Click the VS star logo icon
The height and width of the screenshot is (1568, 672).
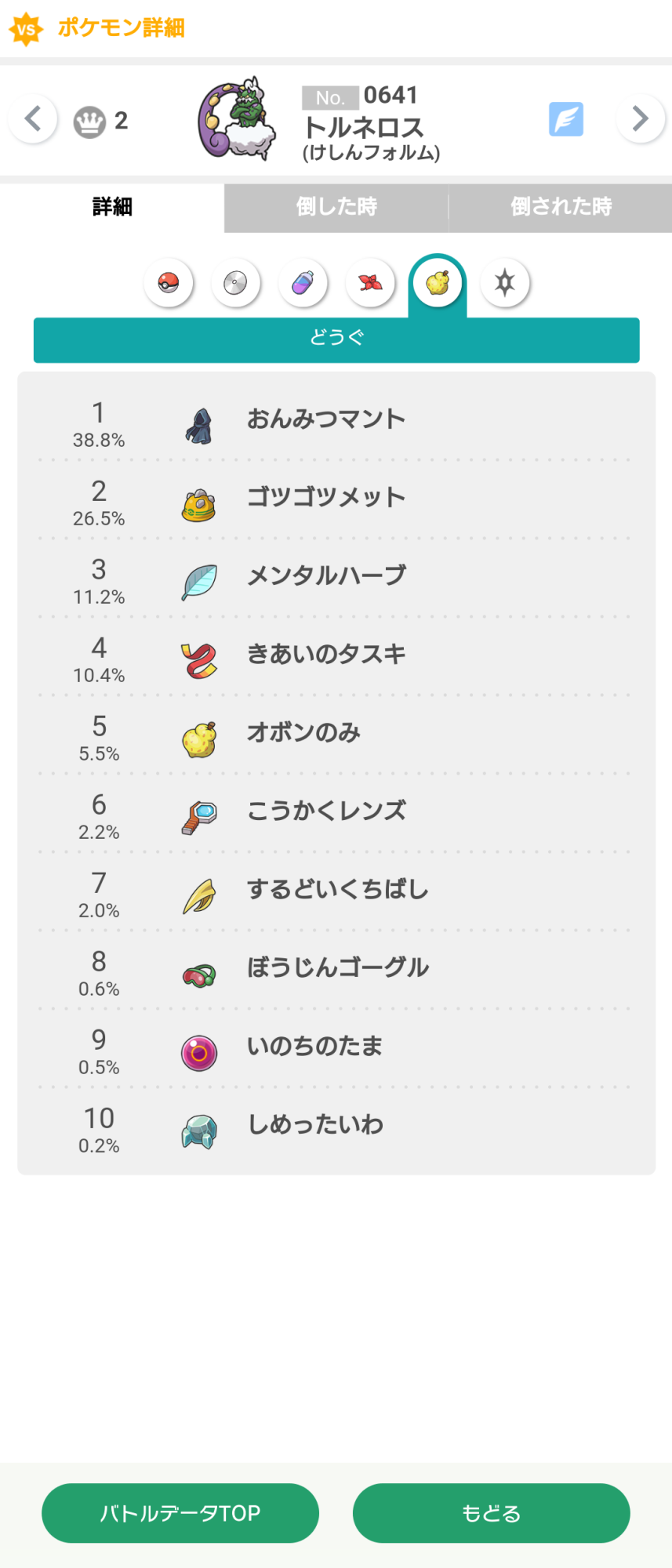[x=26, y=29]
